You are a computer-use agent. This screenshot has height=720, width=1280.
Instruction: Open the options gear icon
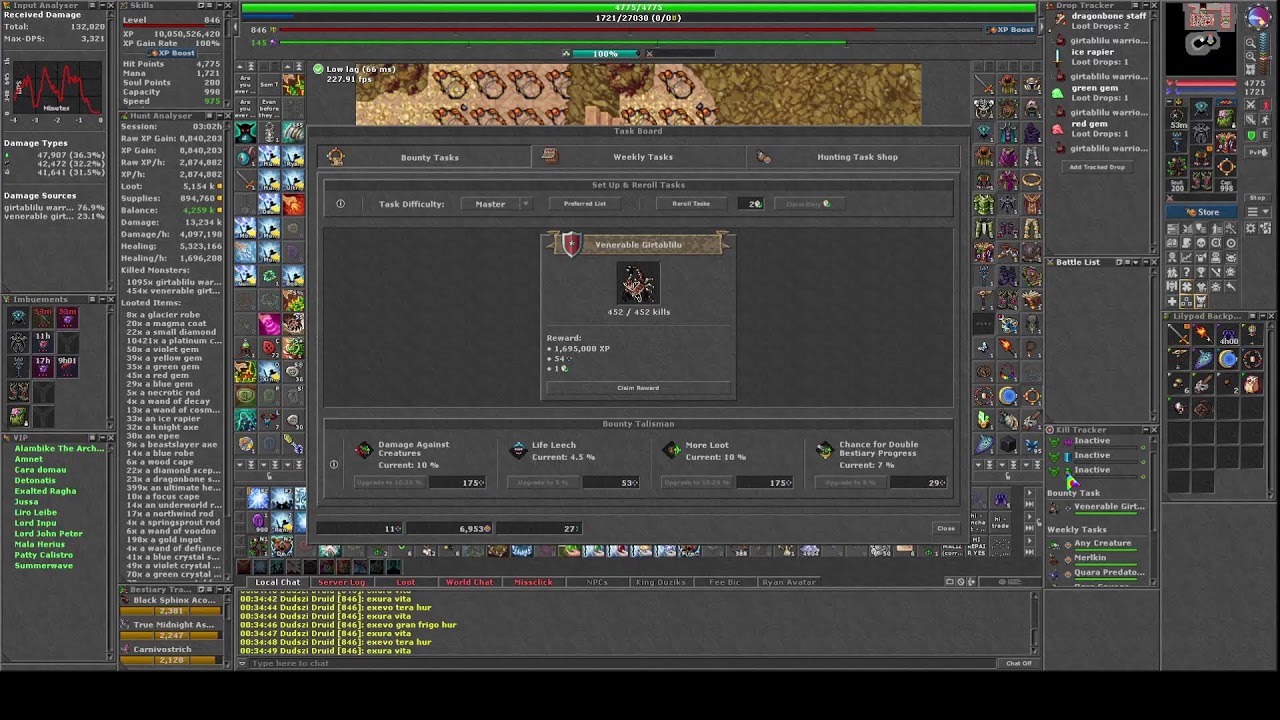[x=1251, y=229]
